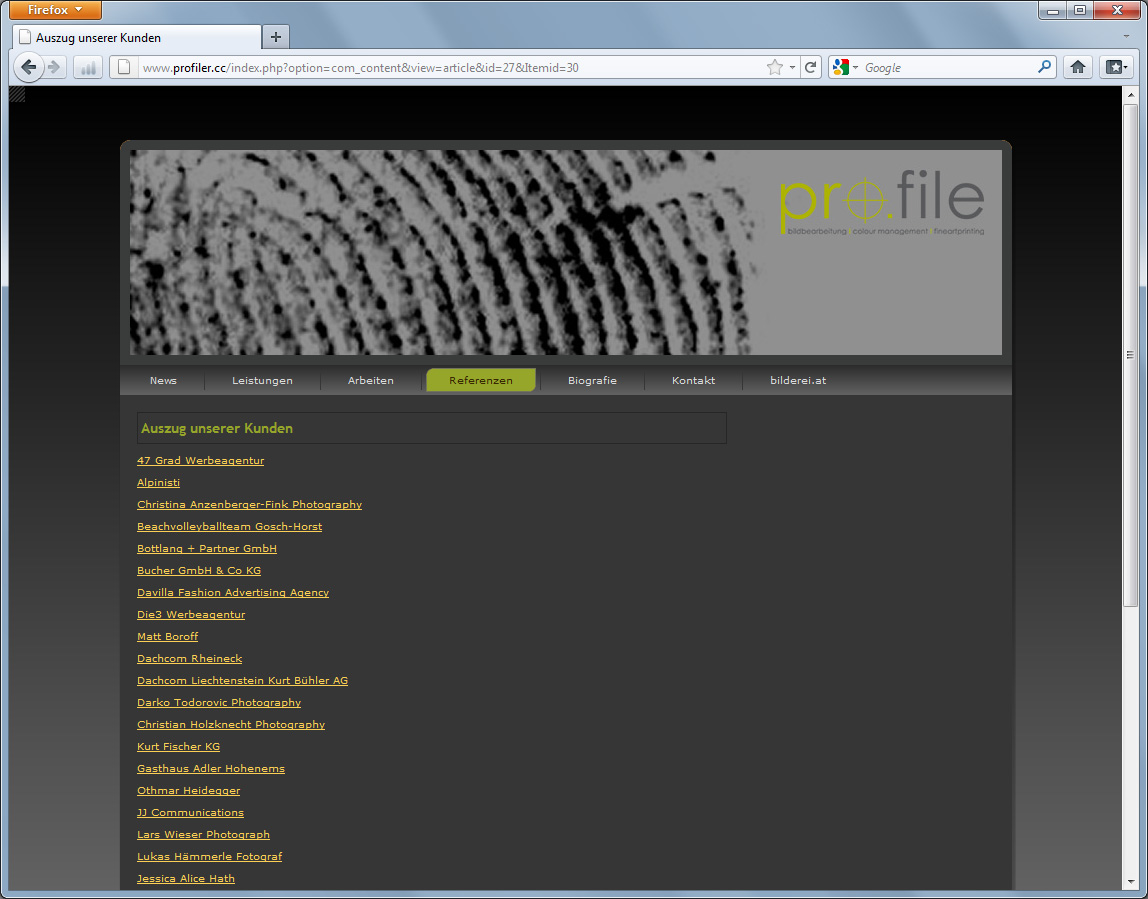Image resolution: width=1148 pixels, height=899 pixels.
Task: Open the list all tabs arrow
Action: point(1126,36)
